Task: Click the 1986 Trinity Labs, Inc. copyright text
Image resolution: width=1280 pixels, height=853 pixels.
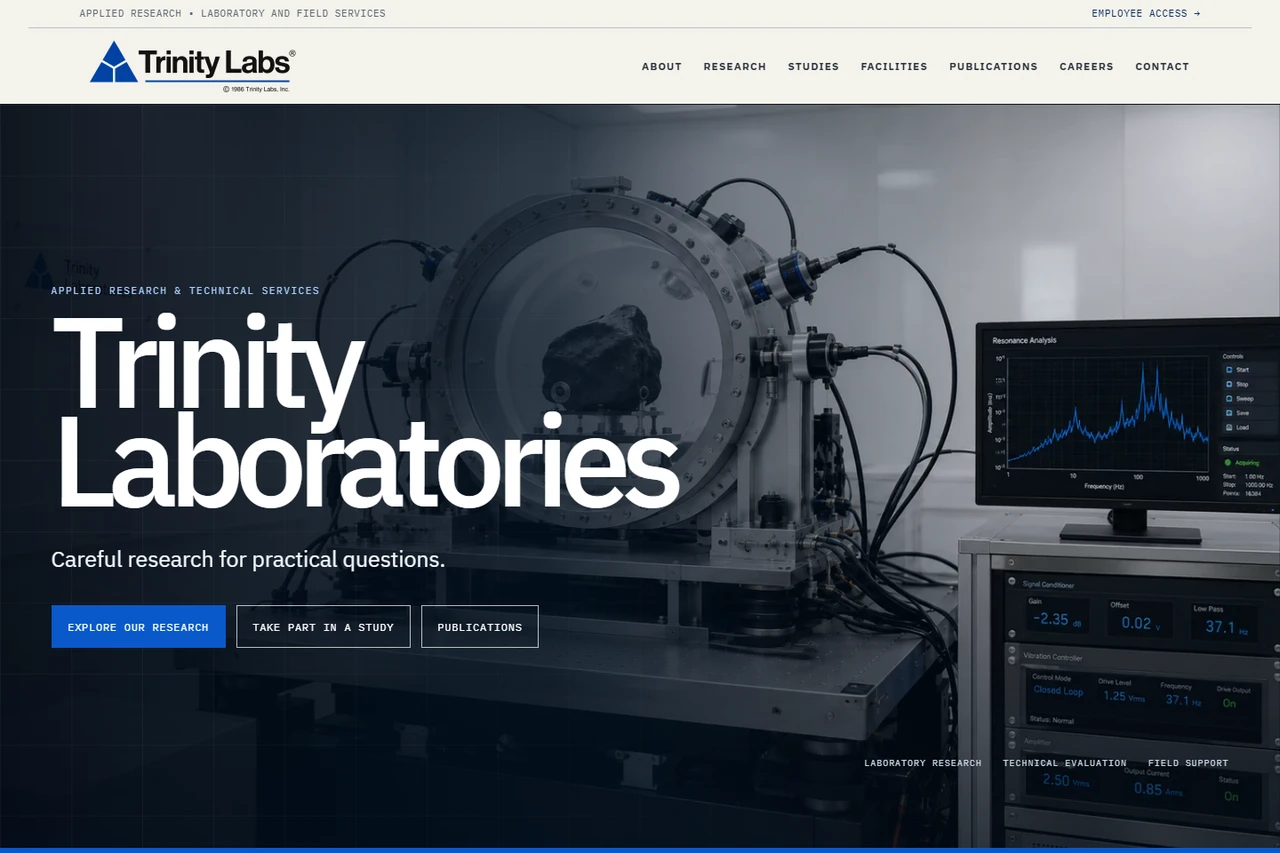Action: pos(256,89)
